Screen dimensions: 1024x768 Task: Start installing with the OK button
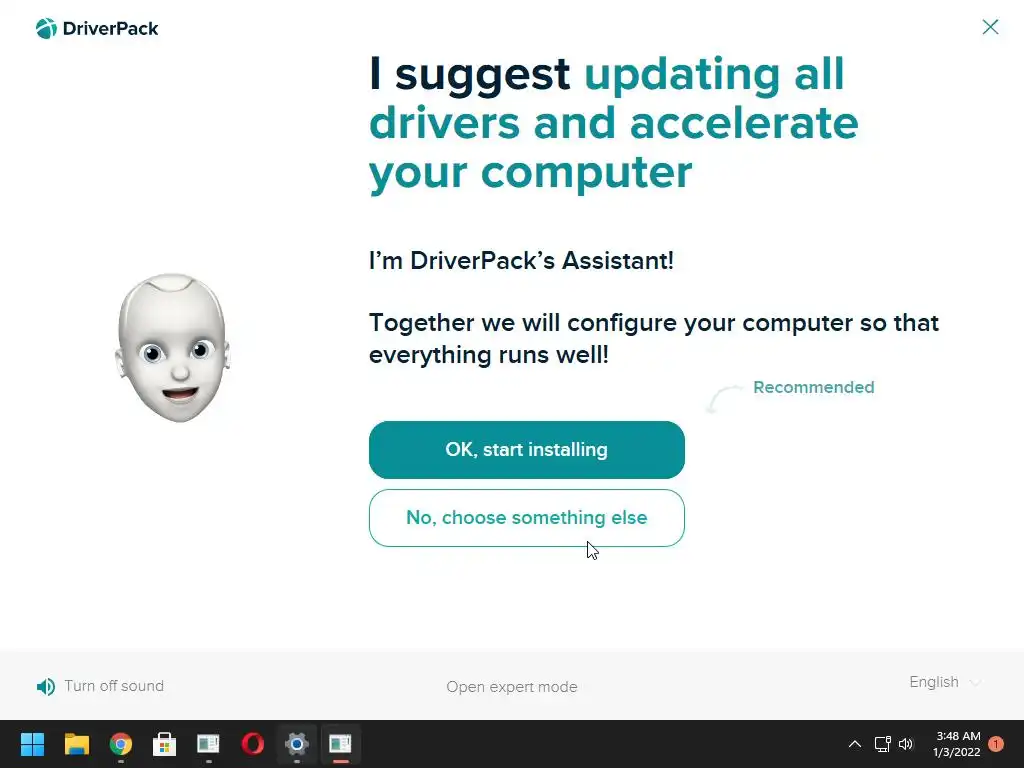tap(526, 450)
